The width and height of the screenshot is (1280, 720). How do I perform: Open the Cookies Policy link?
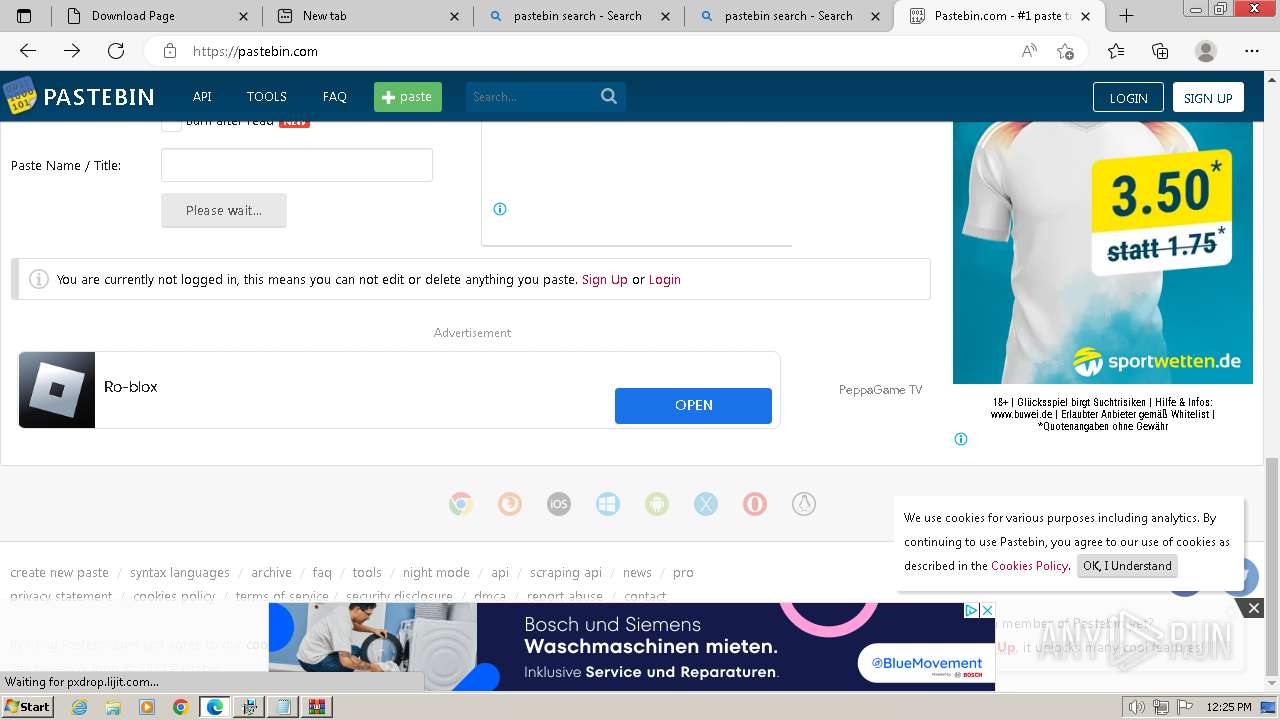[x=1029, y=566]
